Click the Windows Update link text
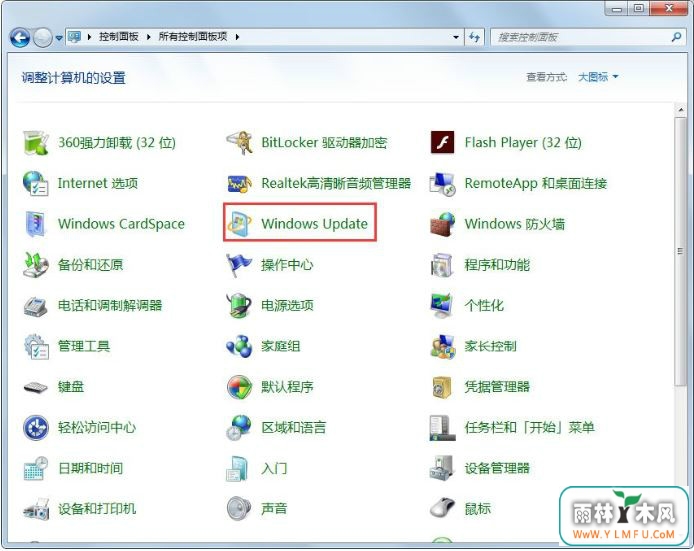 pos(314,224)
